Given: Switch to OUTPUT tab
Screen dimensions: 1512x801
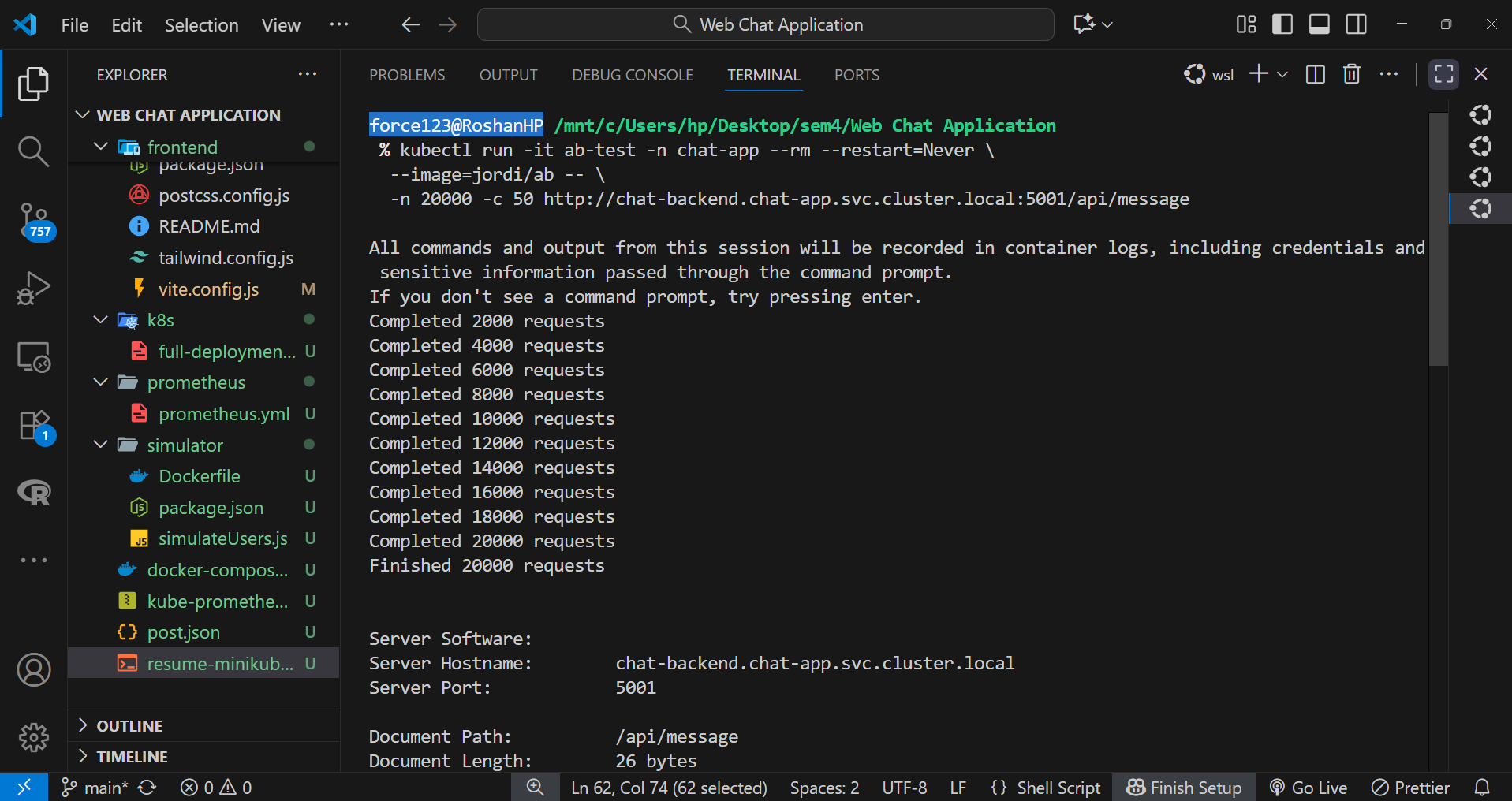Looking at the screenshot, I should [508, 75].
